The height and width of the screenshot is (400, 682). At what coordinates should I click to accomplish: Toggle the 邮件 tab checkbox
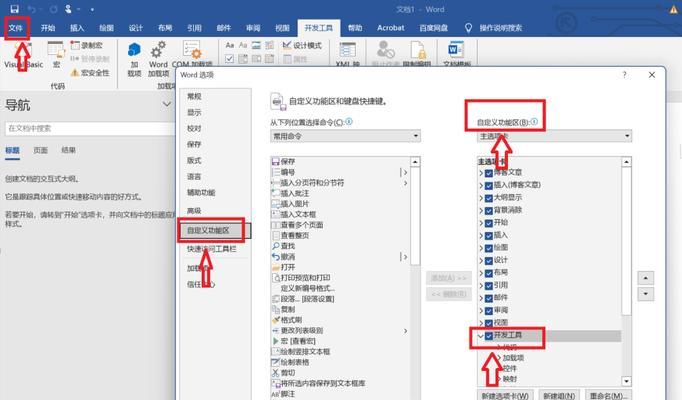(x=489, y=298)
